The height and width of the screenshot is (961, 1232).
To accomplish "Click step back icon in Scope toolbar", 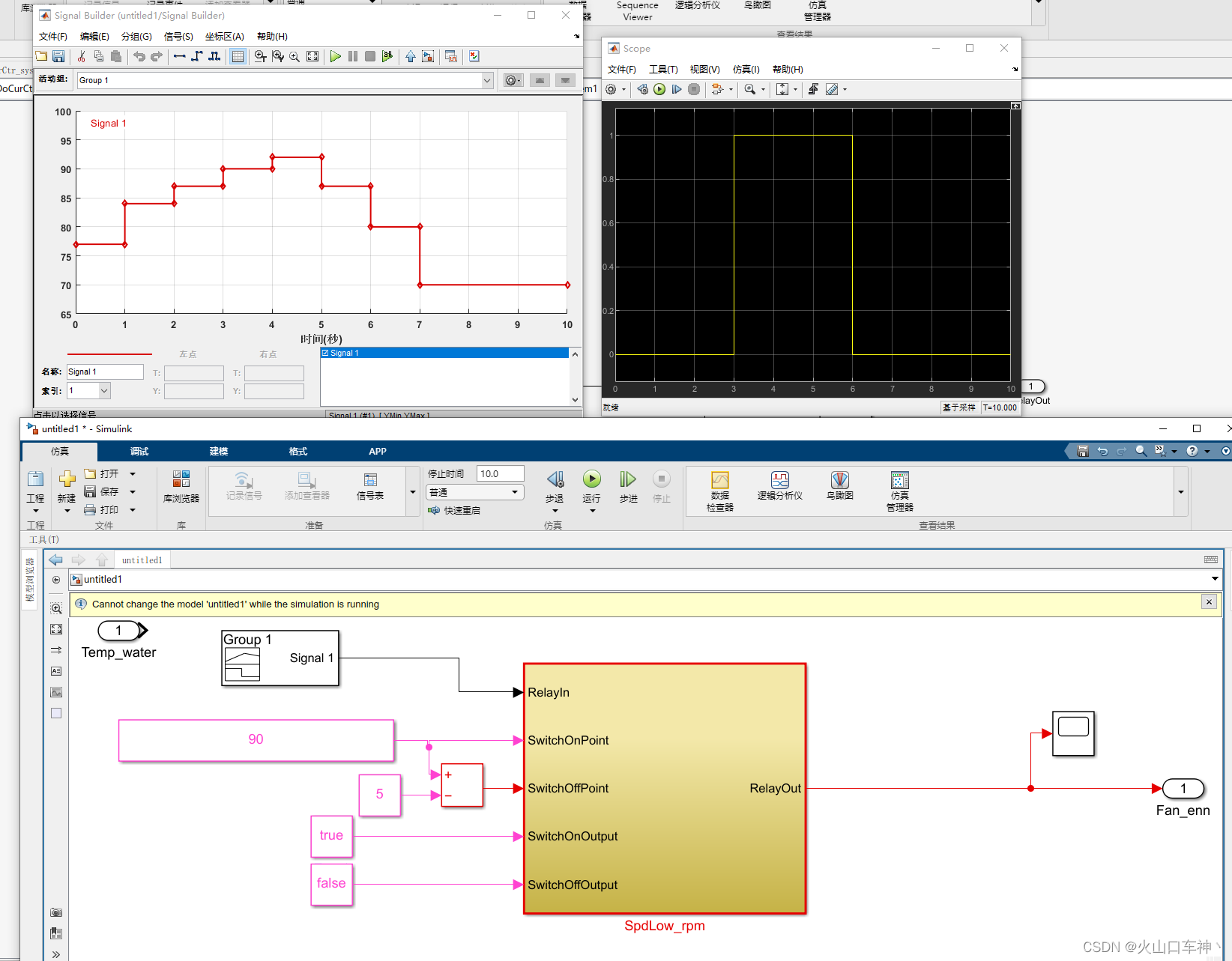I will coord(642,89).
